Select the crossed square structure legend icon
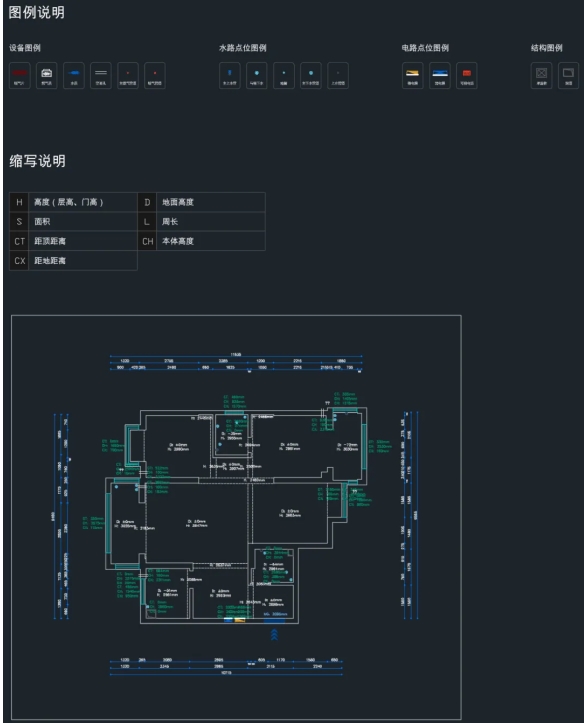Viewport: 584px width, 723px height. point(542,76)
